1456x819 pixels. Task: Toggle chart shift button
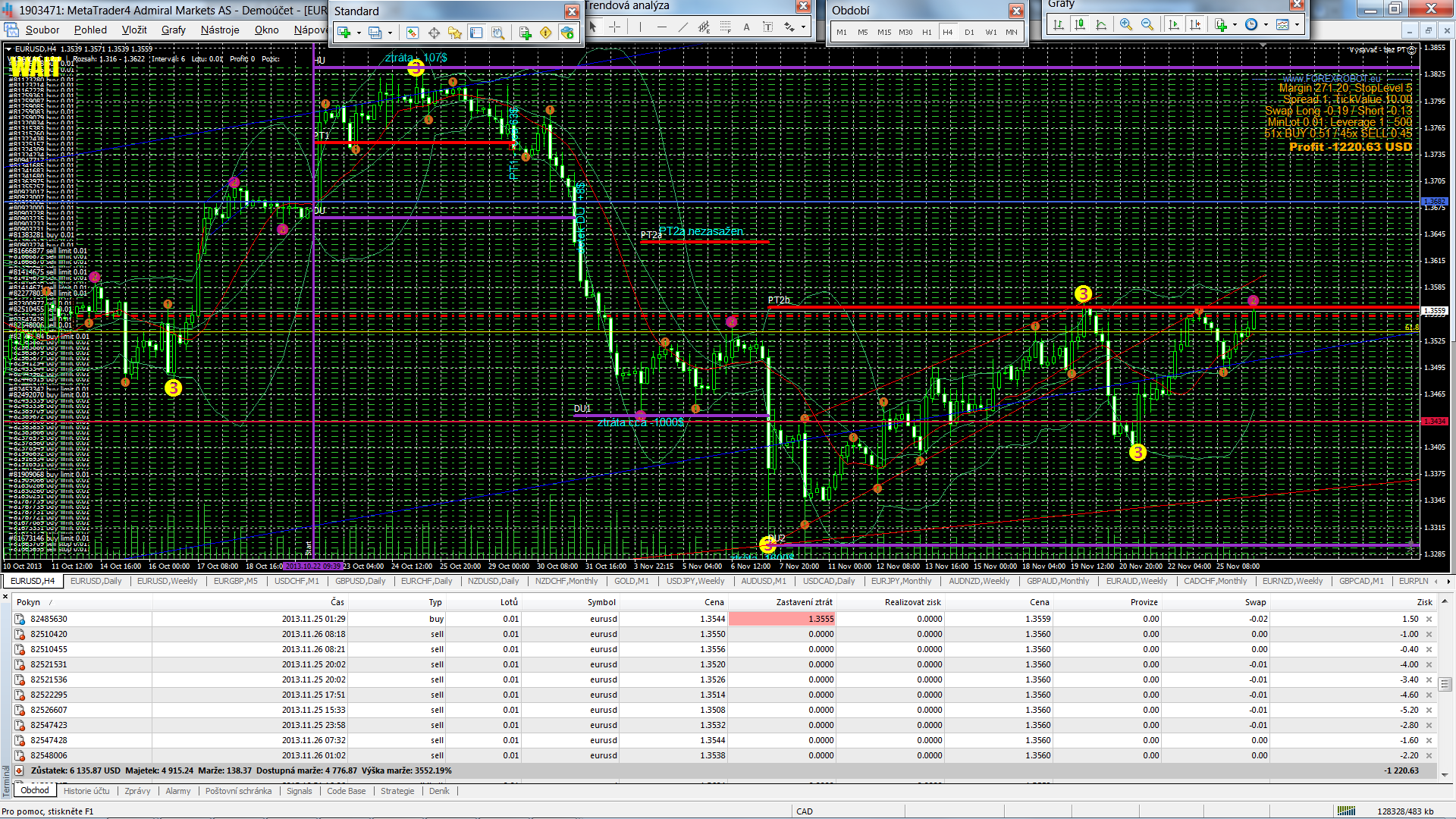(1195, 25)
